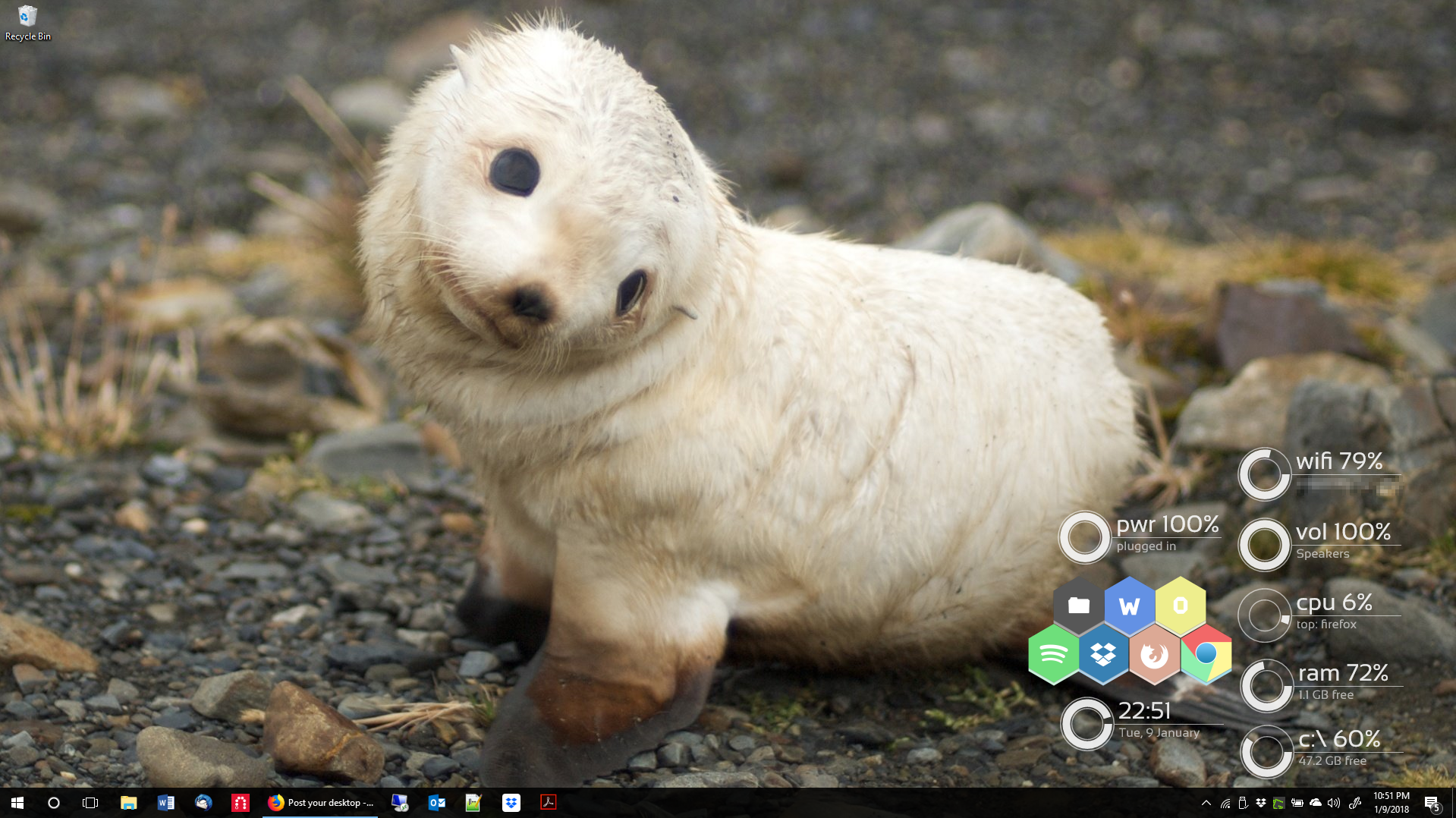Open File Explorer in the taskbar
The height and width of the screenshot is (818, 1456).
click(x=128, y=803)
